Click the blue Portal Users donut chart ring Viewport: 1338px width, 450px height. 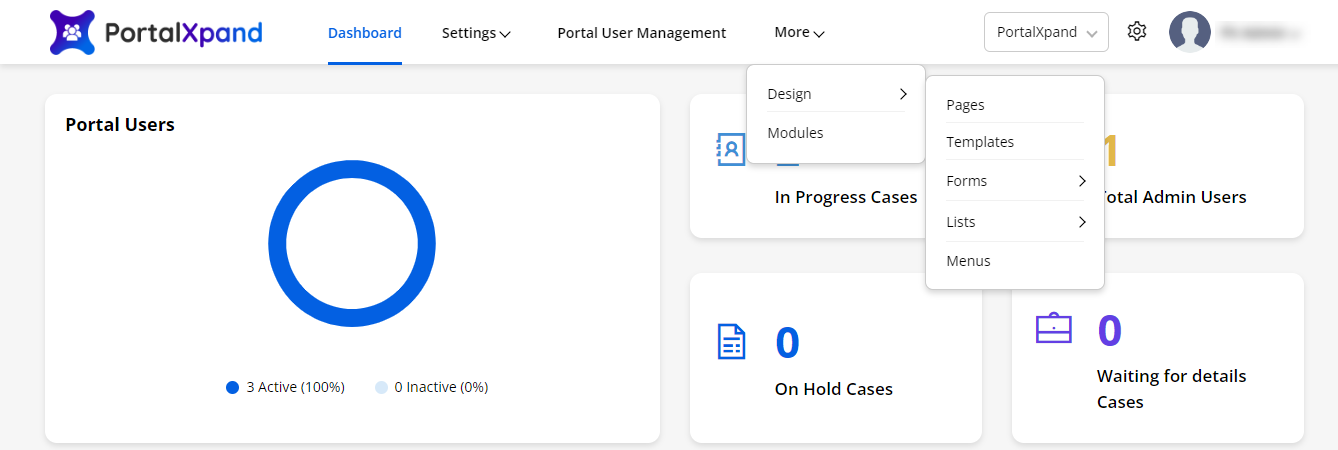[x=277, y=243]
